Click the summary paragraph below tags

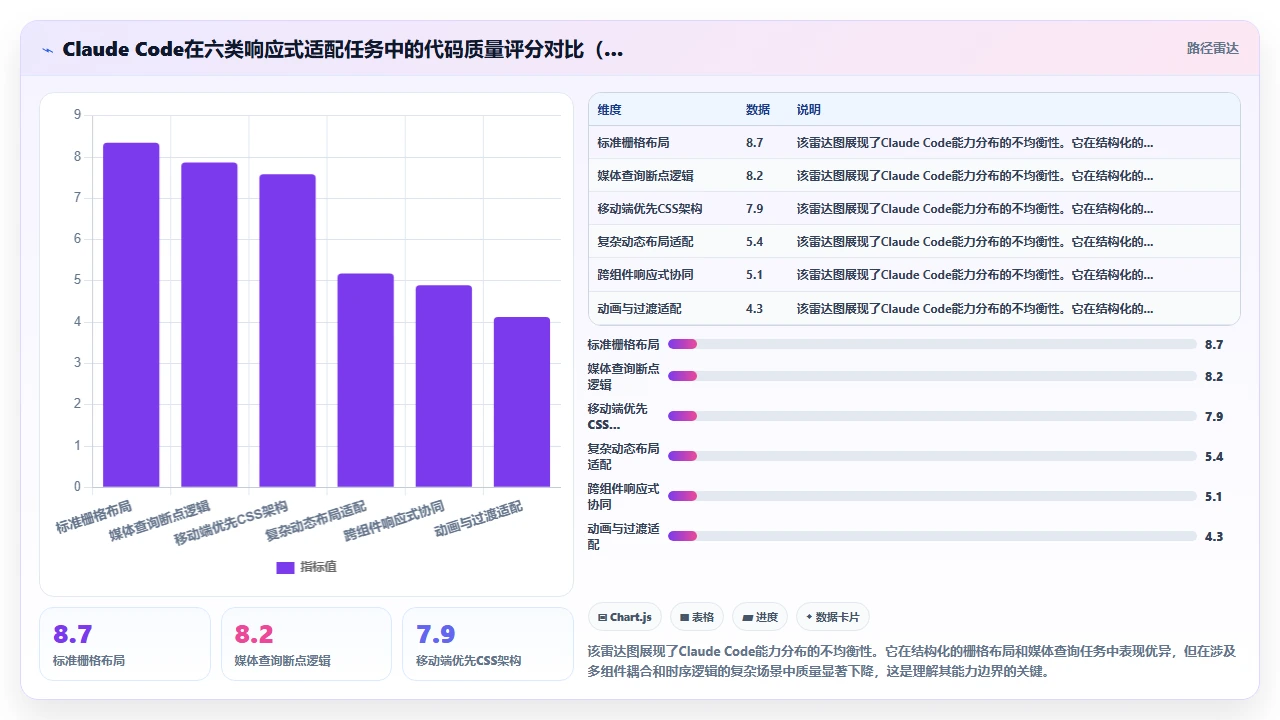(913, 661)
